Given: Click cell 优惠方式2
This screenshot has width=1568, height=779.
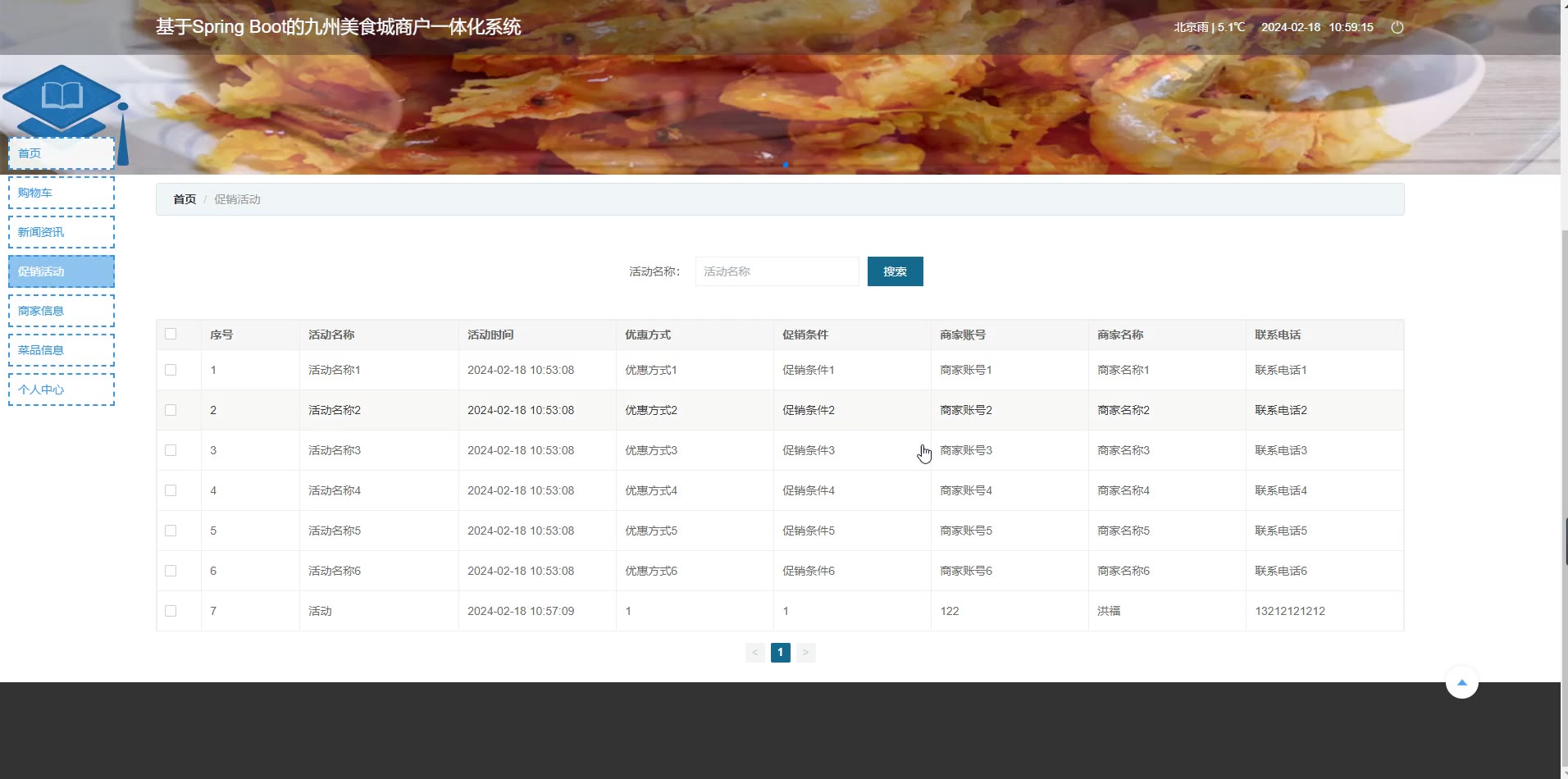Looking at the screenshot, I should click(651, 410).
